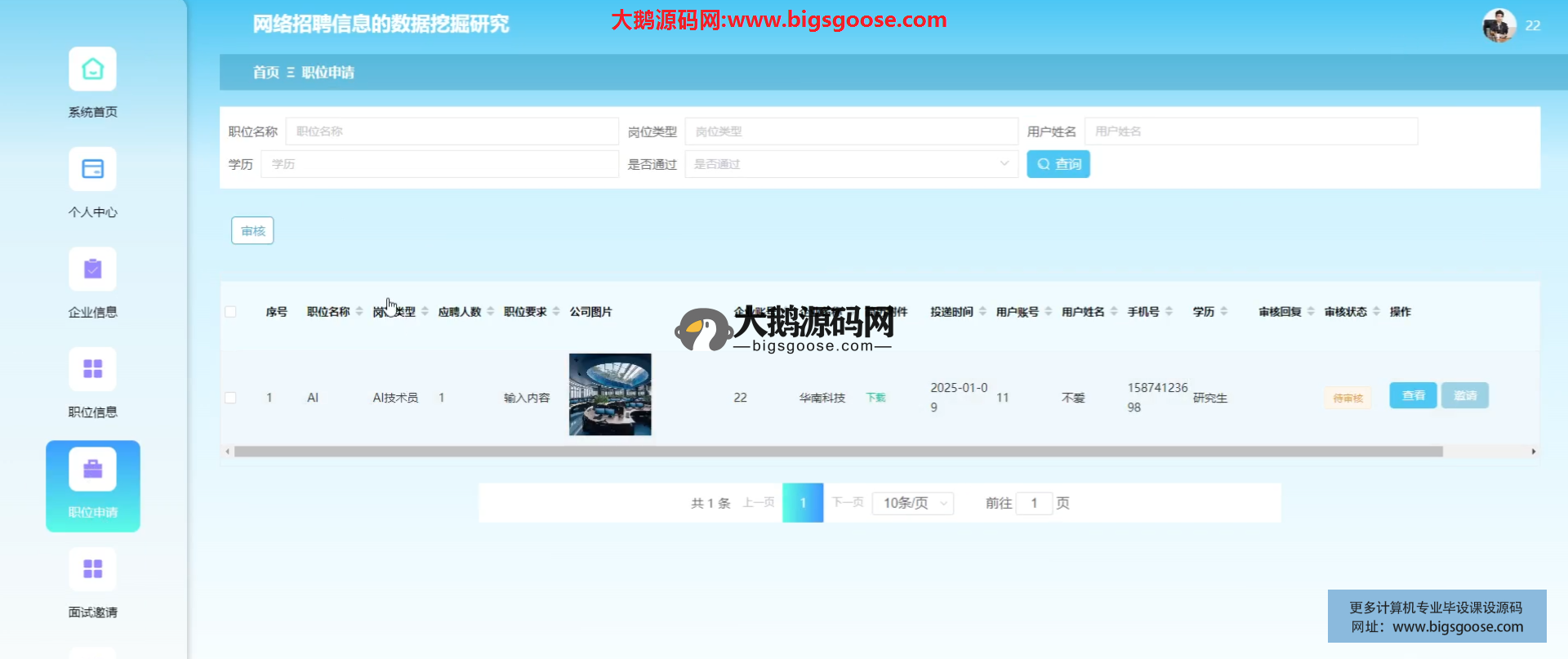This screenshot has width=1568, height=659.
Task: Click the 职位名称 input field
Action: pyautogui.click(x=452, y=131)
